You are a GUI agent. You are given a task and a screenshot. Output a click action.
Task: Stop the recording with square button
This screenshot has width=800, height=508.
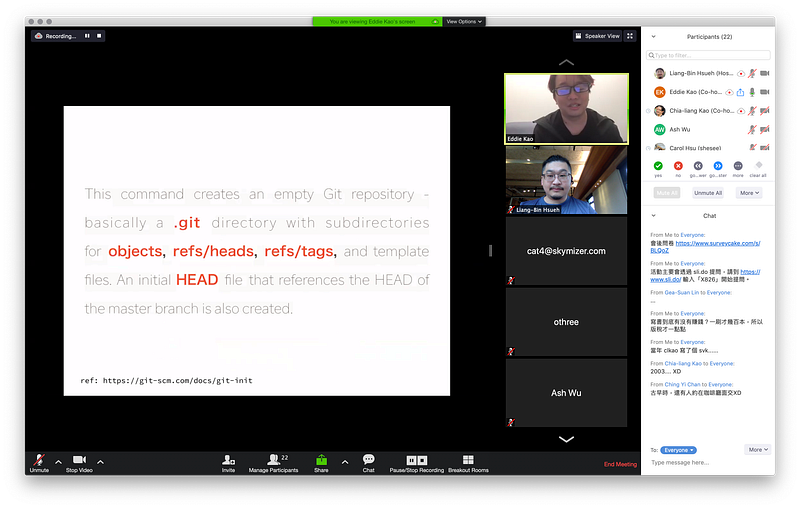click(99, 36)
